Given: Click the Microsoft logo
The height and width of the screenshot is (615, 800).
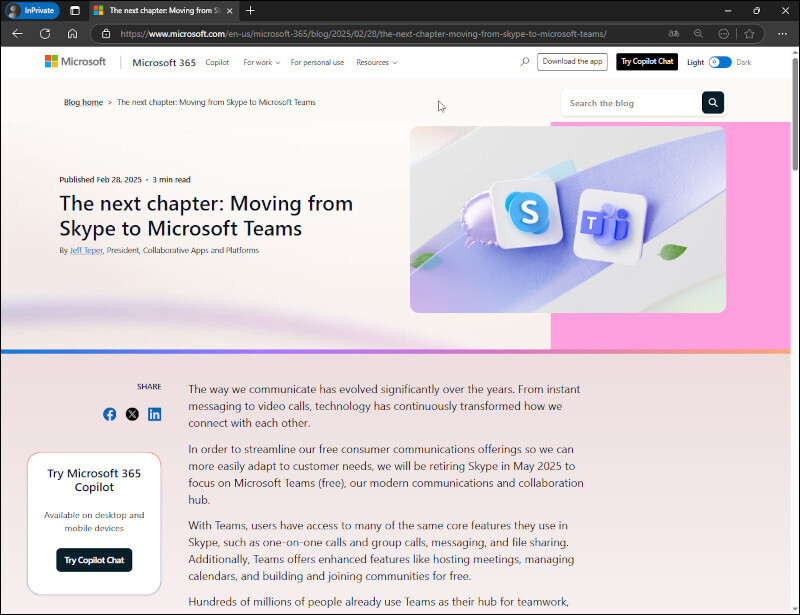Looking at the screenshot, I should coord(76,61).
